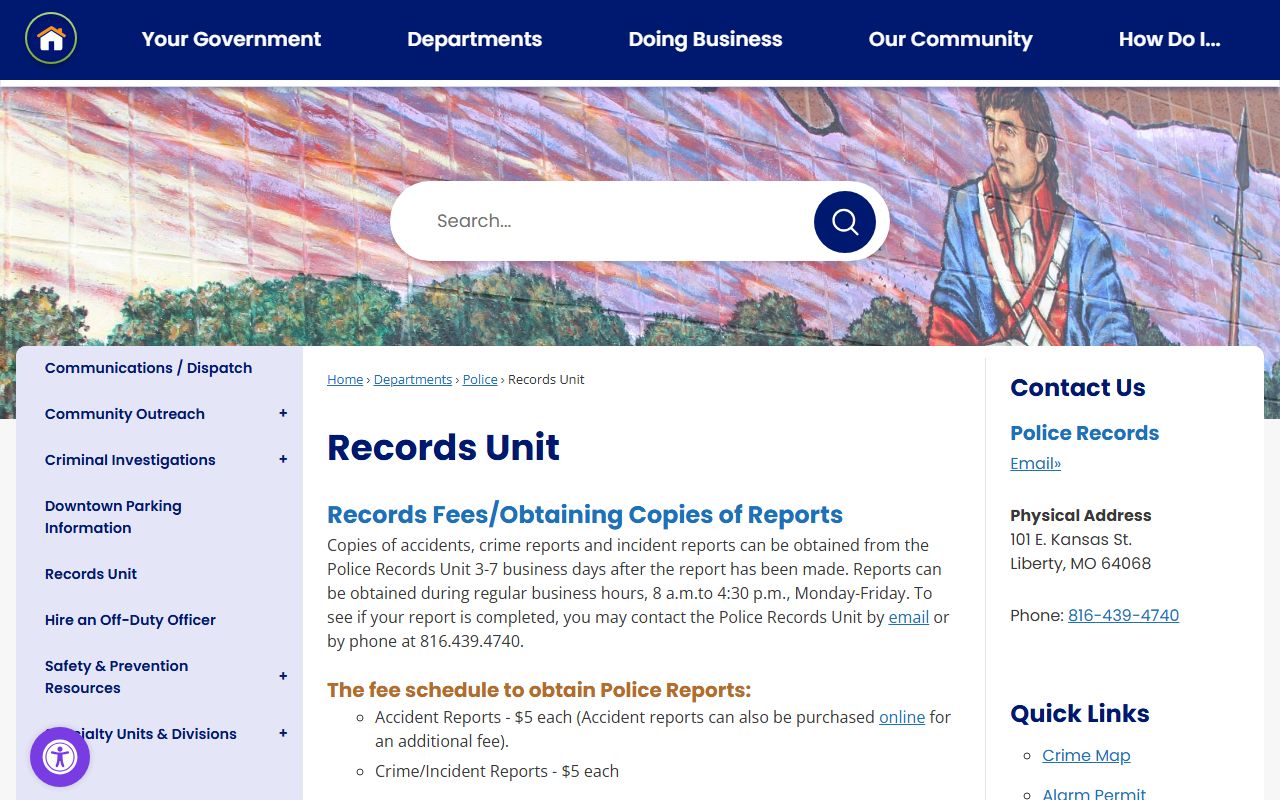The width and height of the screenshot is (1280, 800).
Task: Open the Our Community menu
Action: 950,40
